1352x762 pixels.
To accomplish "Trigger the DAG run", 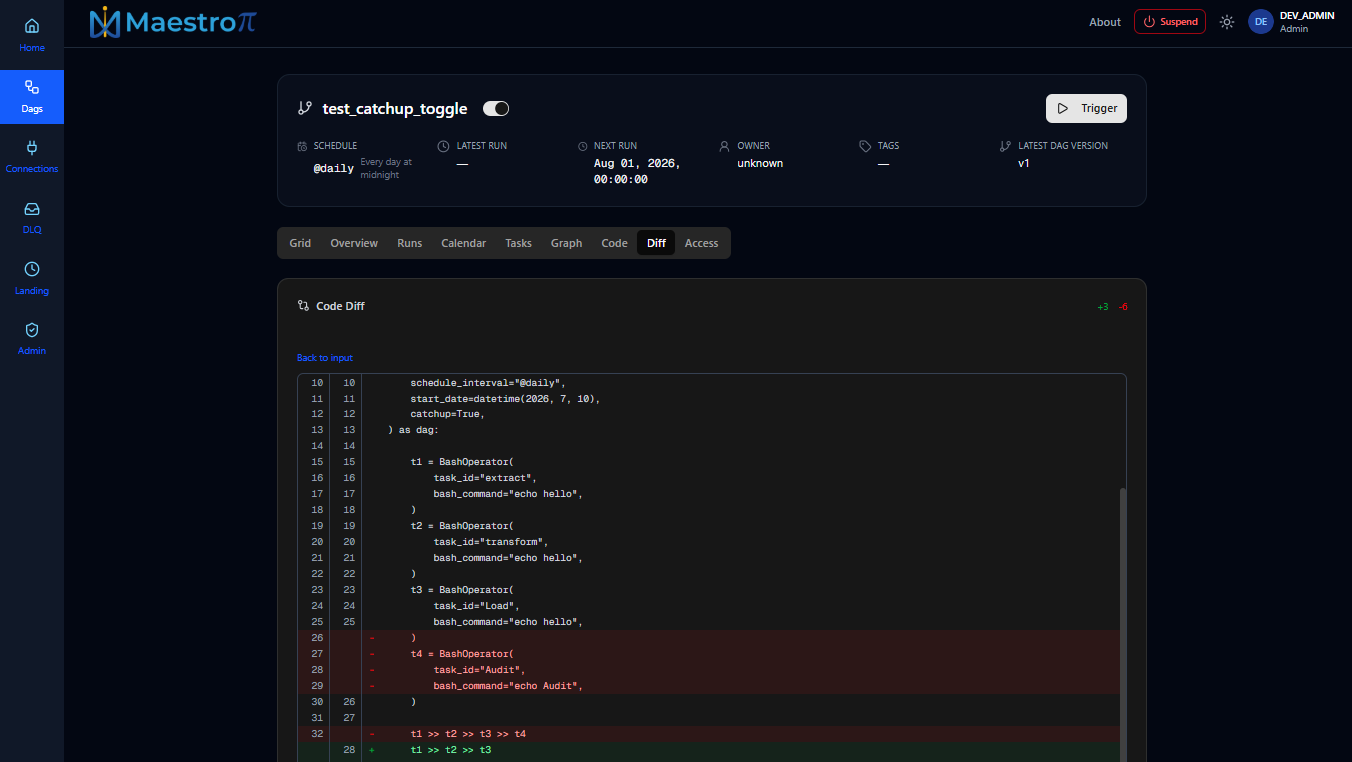I will click(1086, 108).
